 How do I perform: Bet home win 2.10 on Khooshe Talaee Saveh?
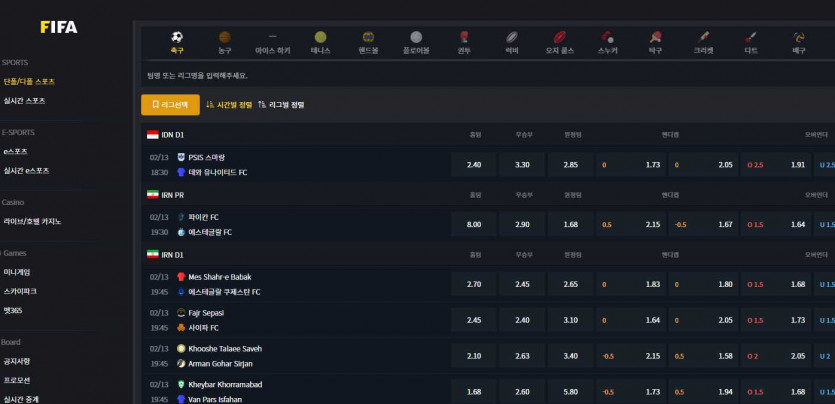[473, 356]
